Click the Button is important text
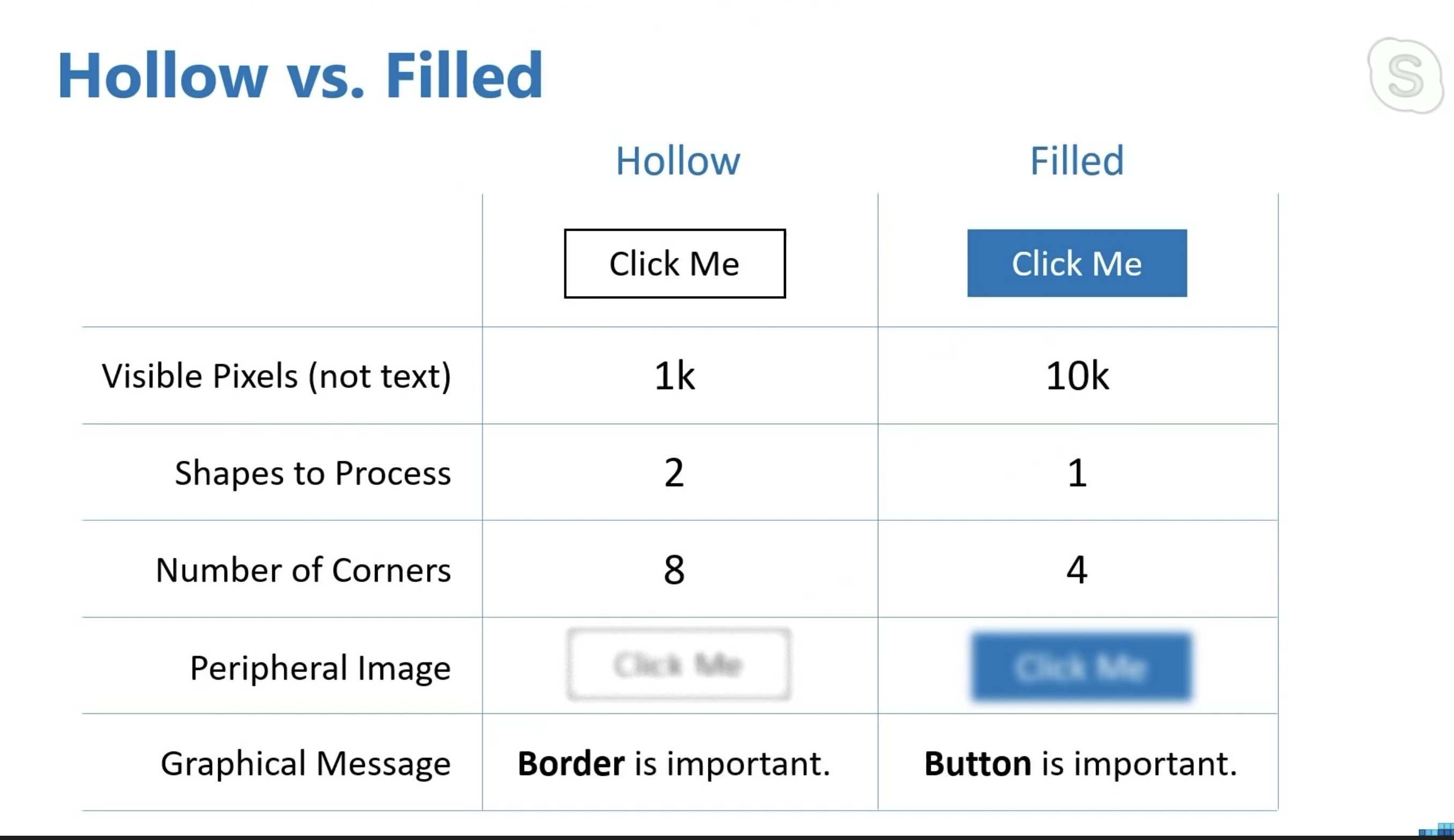1454x840 pixels. click(x=1081, y=763)
